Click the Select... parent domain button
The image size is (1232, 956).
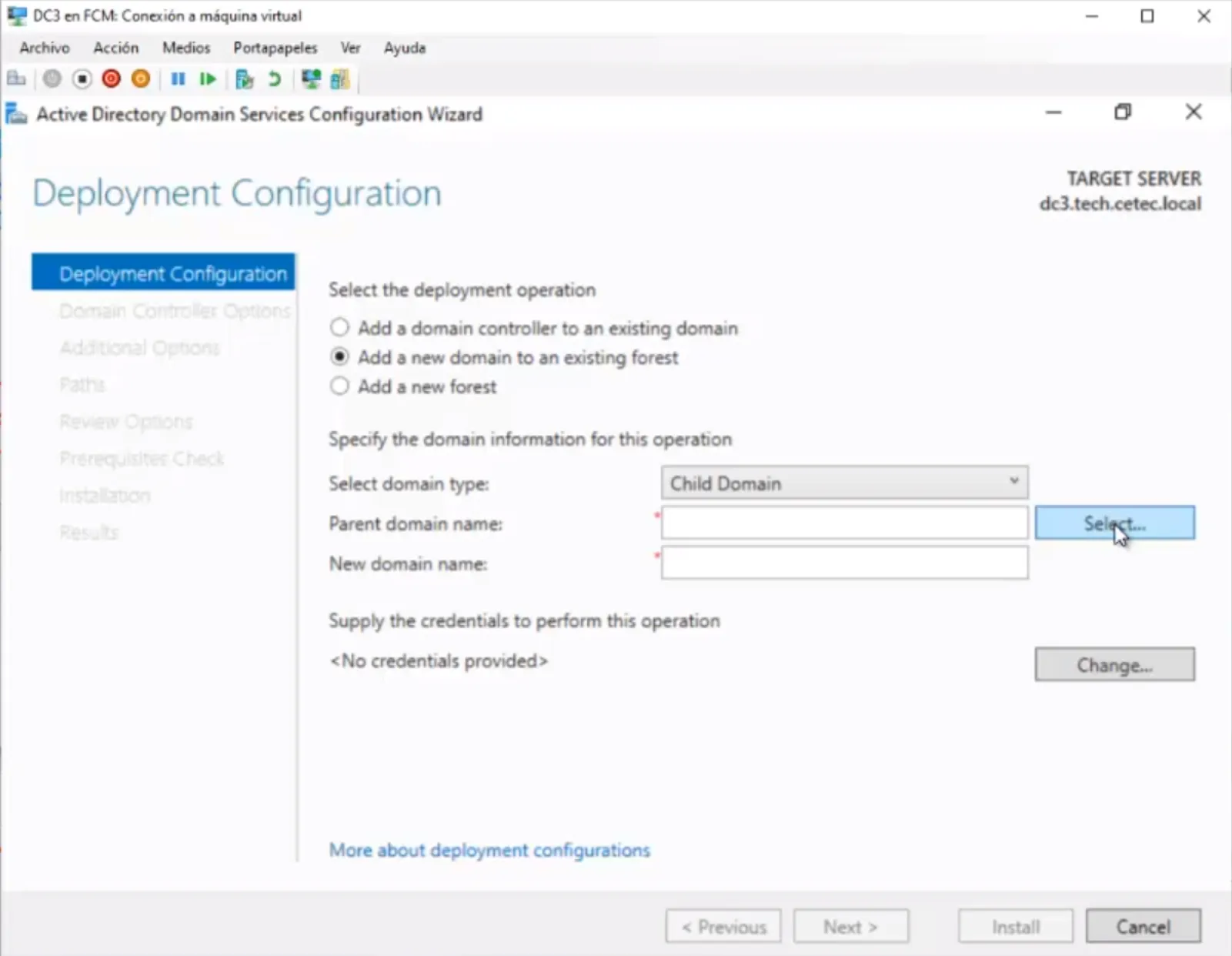coord(1113,523)
